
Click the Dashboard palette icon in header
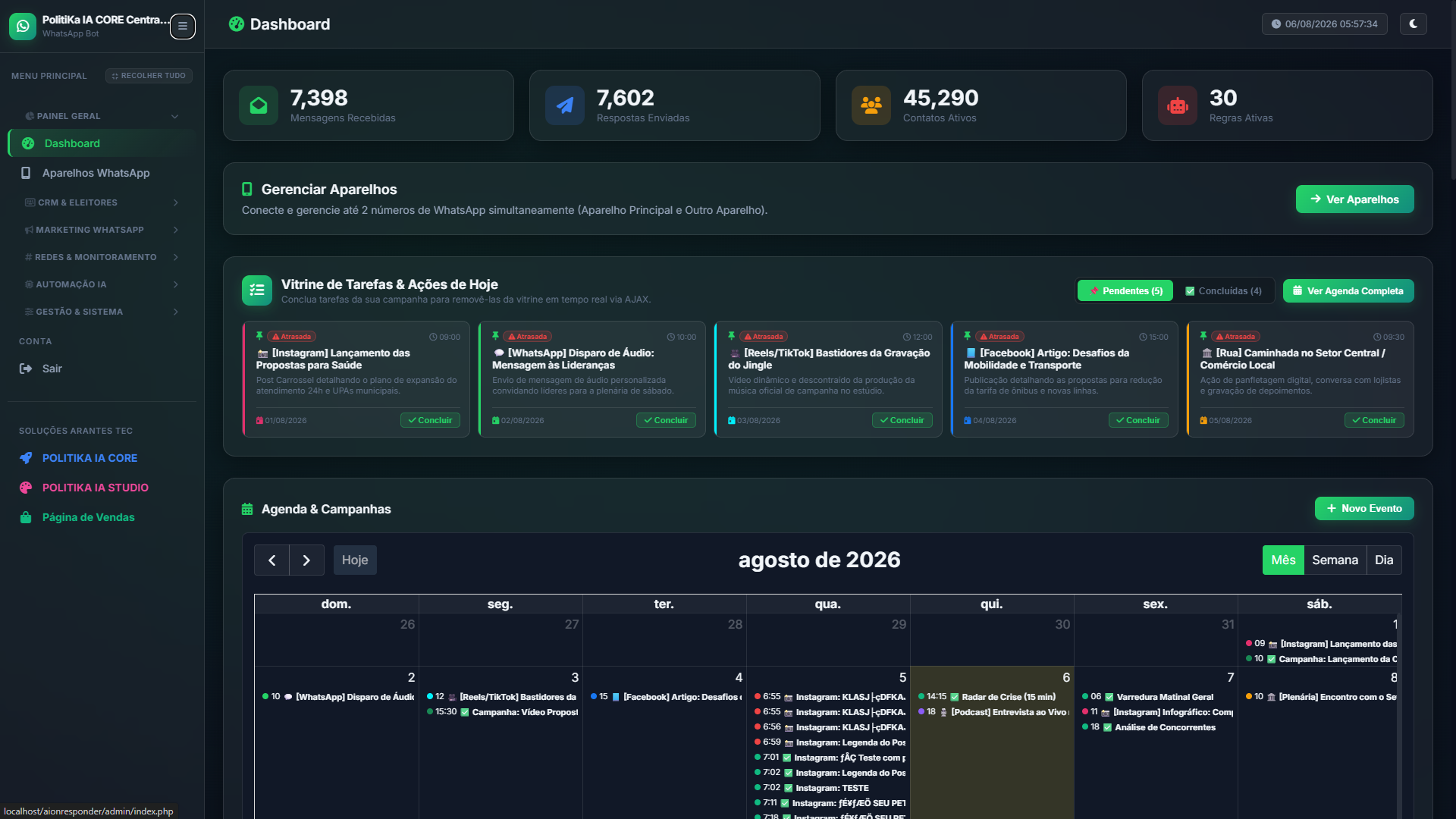[x=237, y=24]
